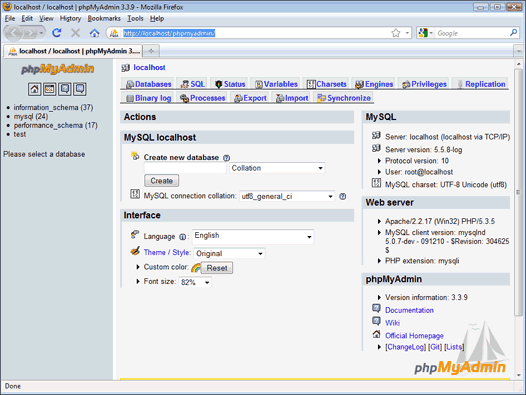
Task: Open the Variables tab
Action: click(276, 84)
